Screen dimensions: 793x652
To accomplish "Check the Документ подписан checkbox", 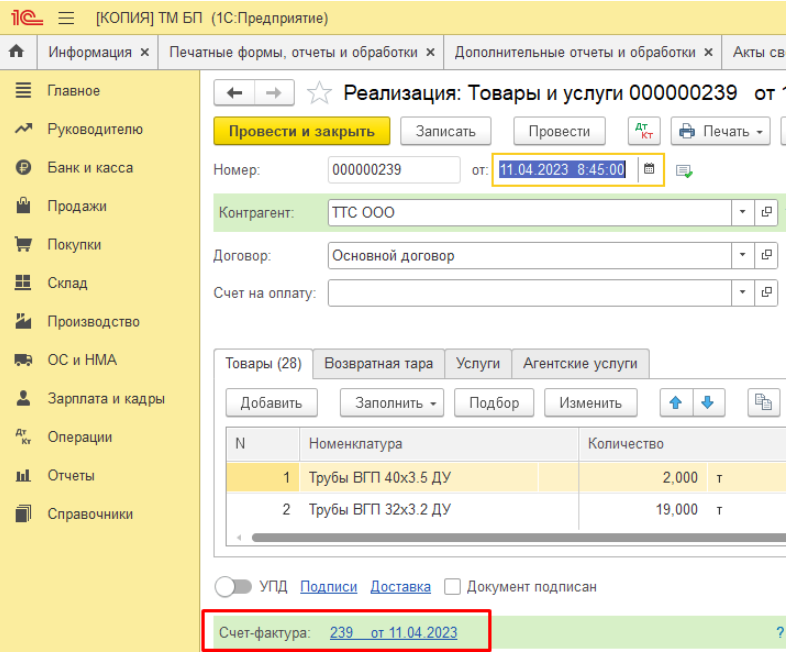I will pos(452,587).
